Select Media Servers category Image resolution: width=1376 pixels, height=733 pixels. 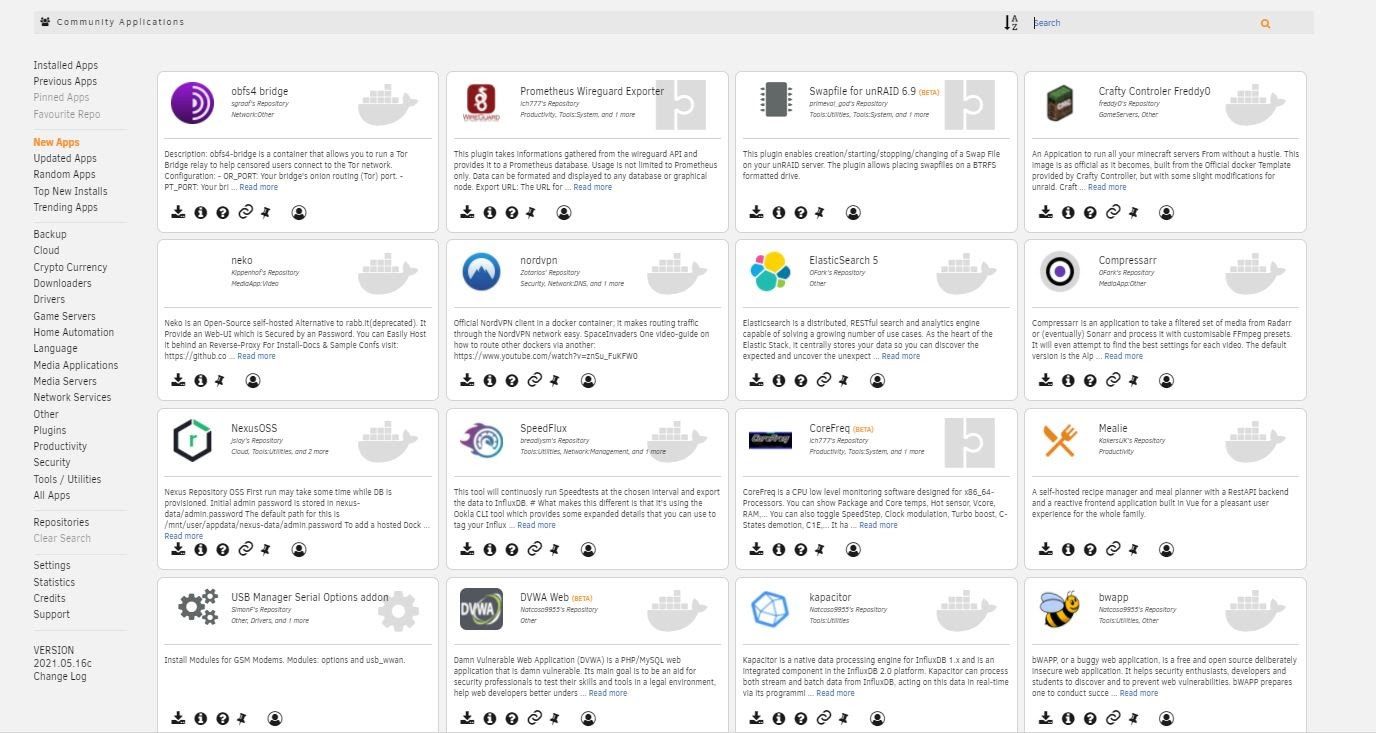click(65, 381)
